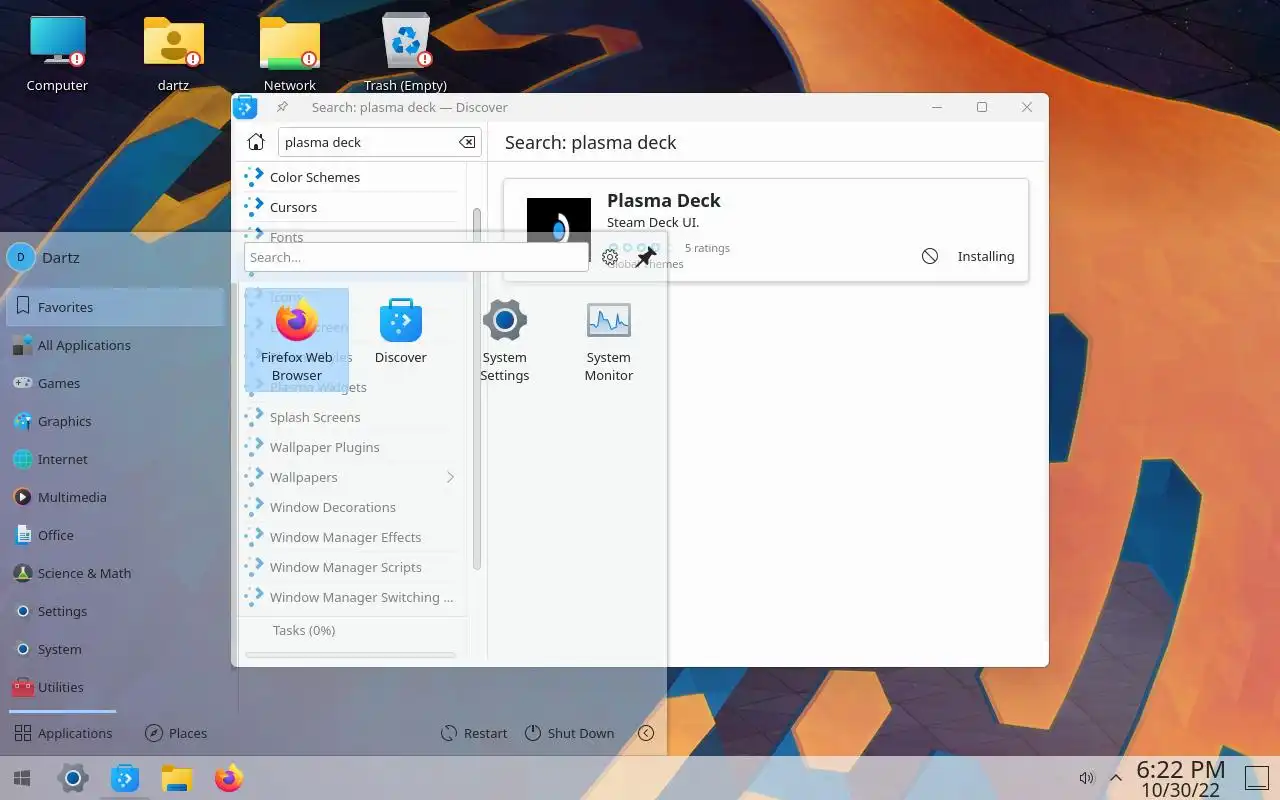Viewport: 1280px width, 800px height.
Task: Pin the launcher open with pin icon
Action: click(x=646, y=257)
